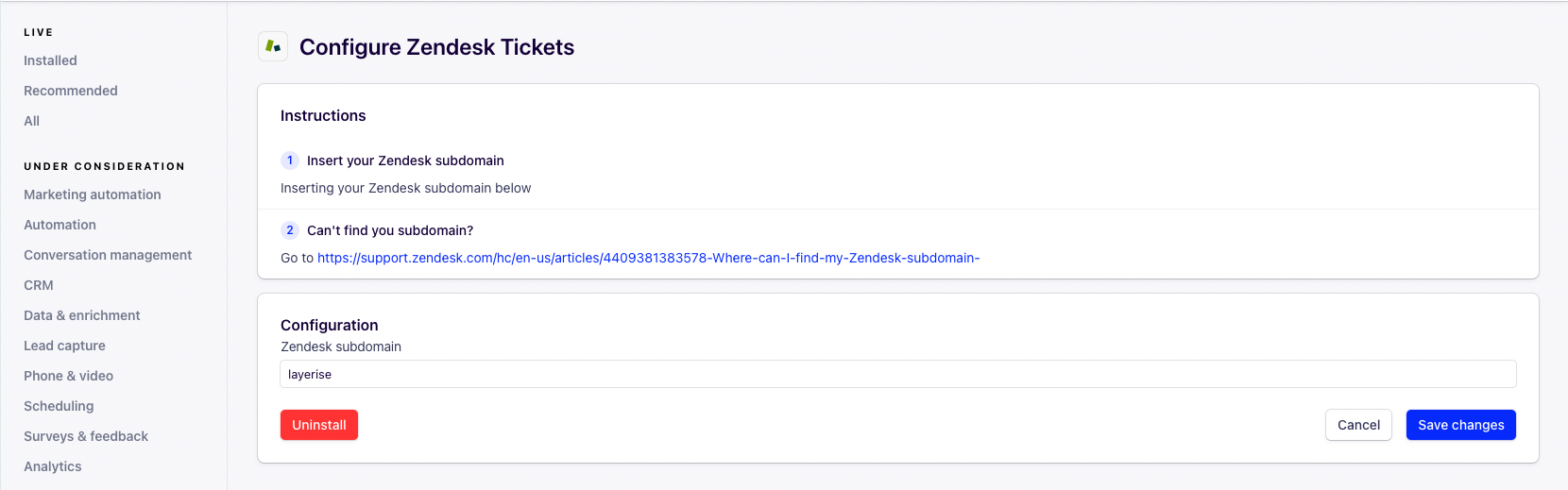Click 'Inserting your Zendesk subdomain below' text

406,188
